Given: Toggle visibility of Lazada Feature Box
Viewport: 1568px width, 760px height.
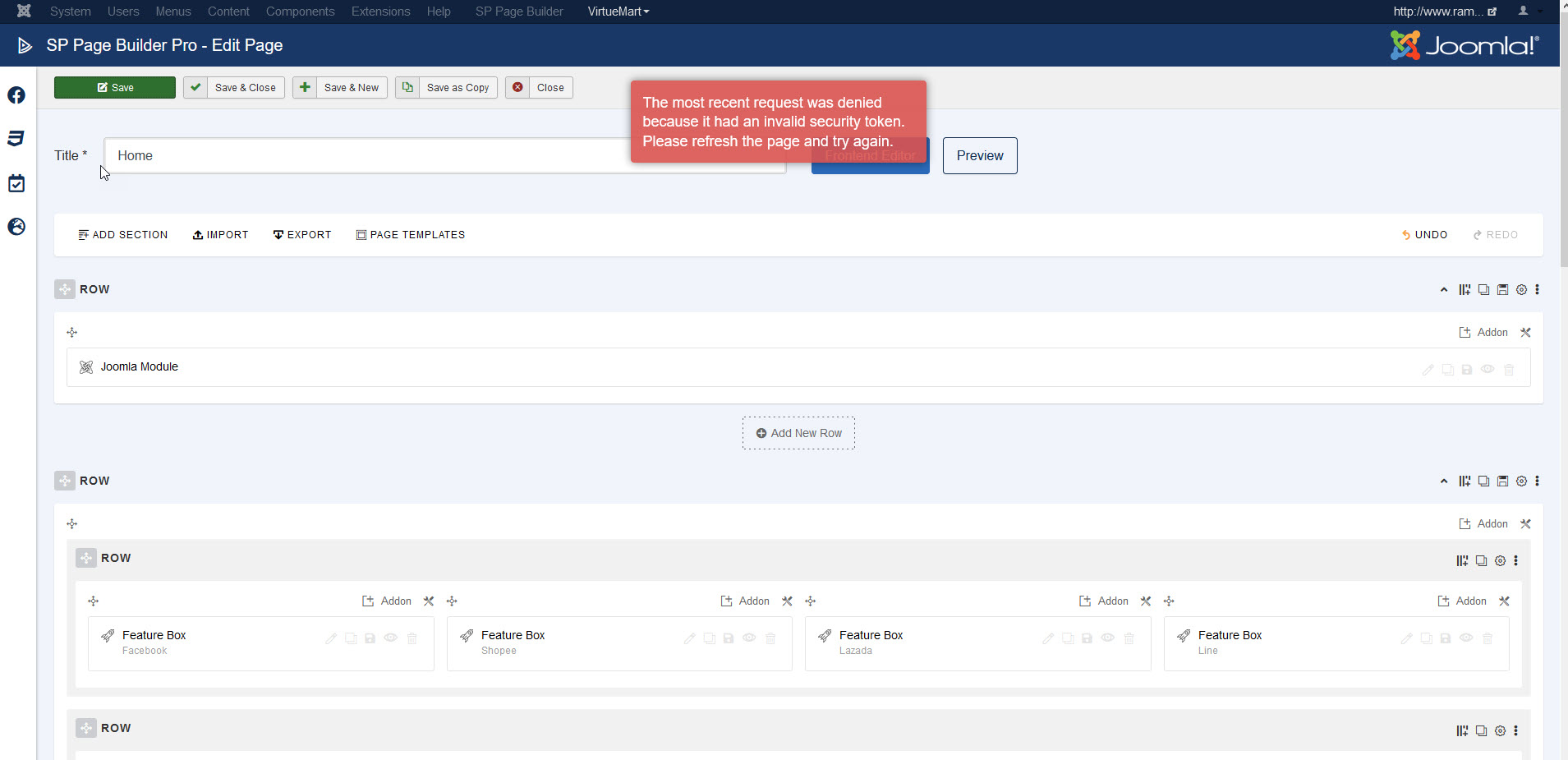Looking at the screenshot, I should pyautogui.click(x=1108, y=638).
